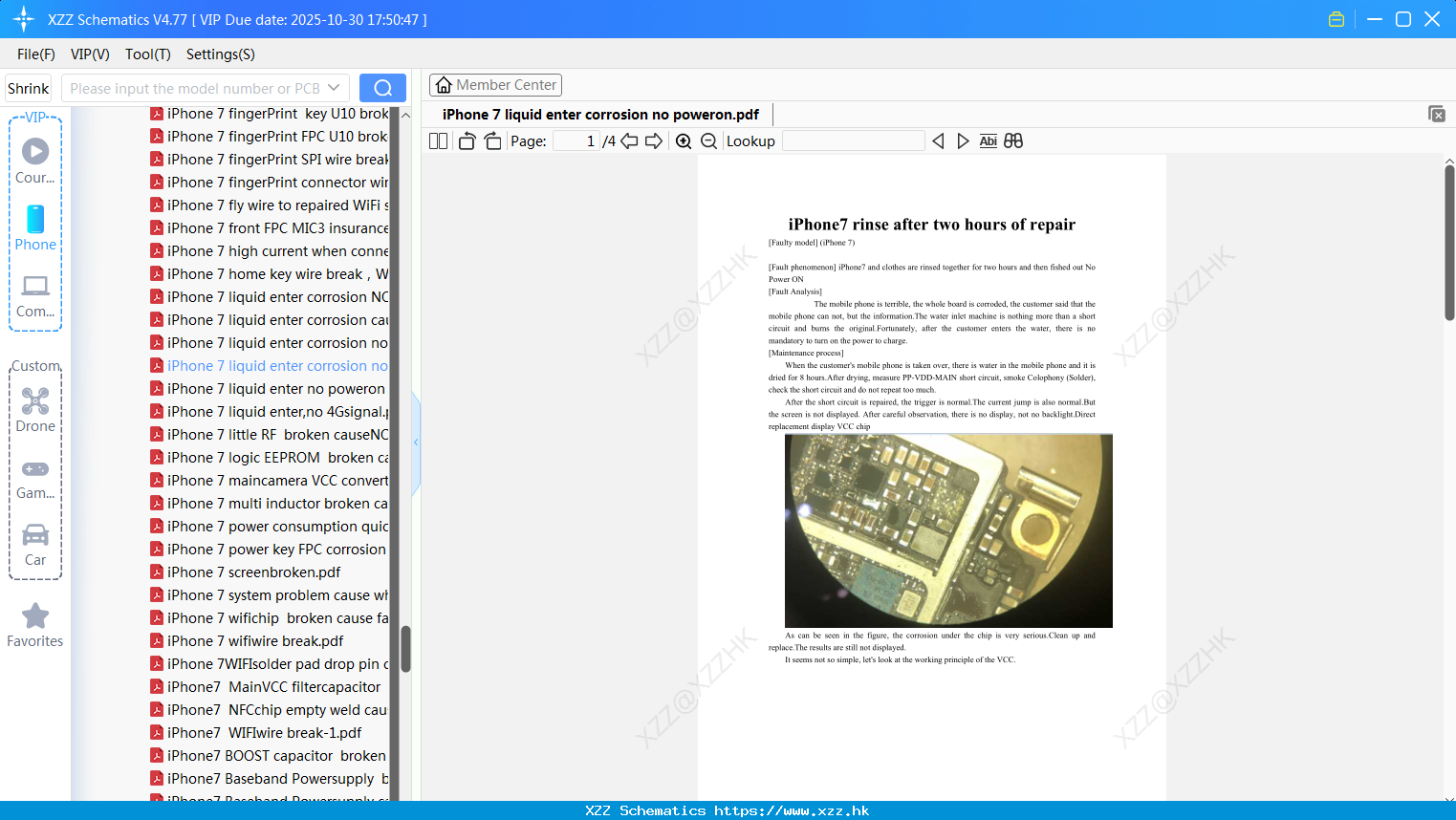Open the Car category
The image size is (1456, 820).
click(35, 545)
